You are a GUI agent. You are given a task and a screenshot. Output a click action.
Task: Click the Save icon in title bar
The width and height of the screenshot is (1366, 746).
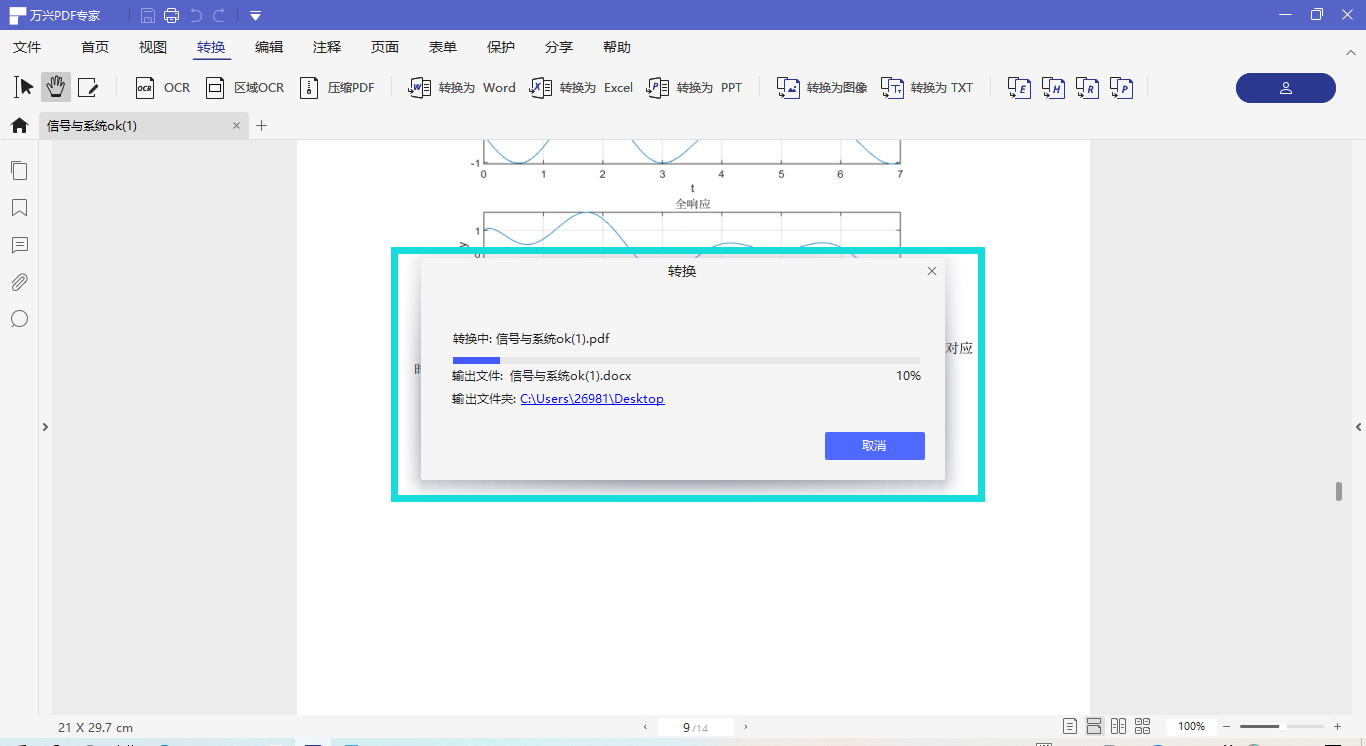pos(148,15)
